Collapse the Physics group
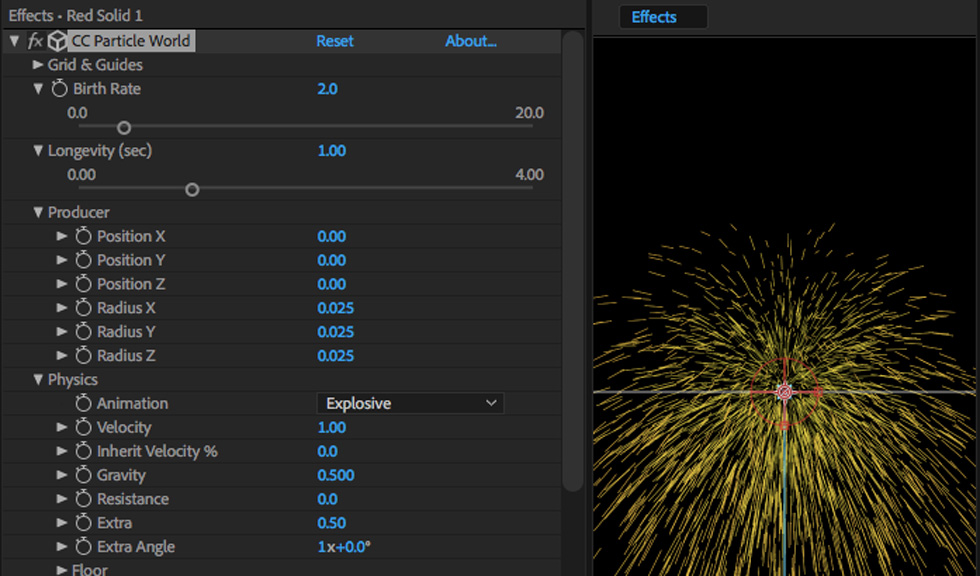 pyautogui.click(x=38, y=380)
